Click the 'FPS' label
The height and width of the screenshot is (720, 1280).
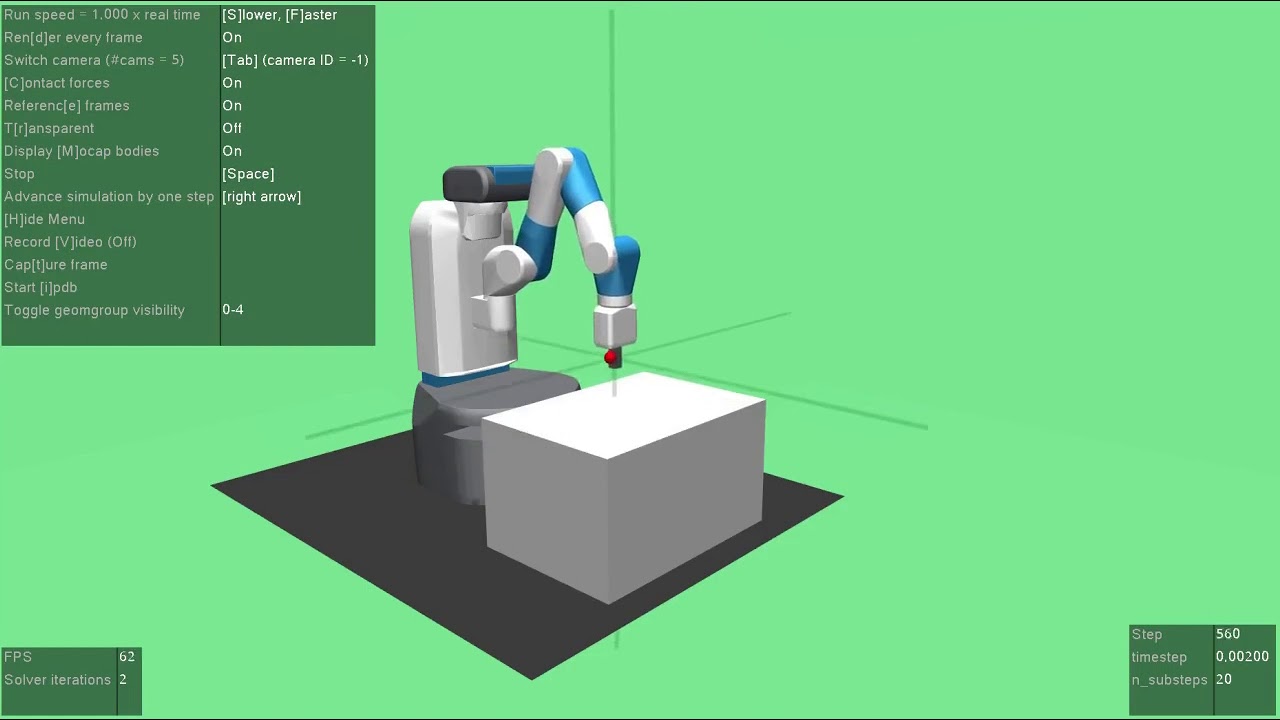point(18,657)
